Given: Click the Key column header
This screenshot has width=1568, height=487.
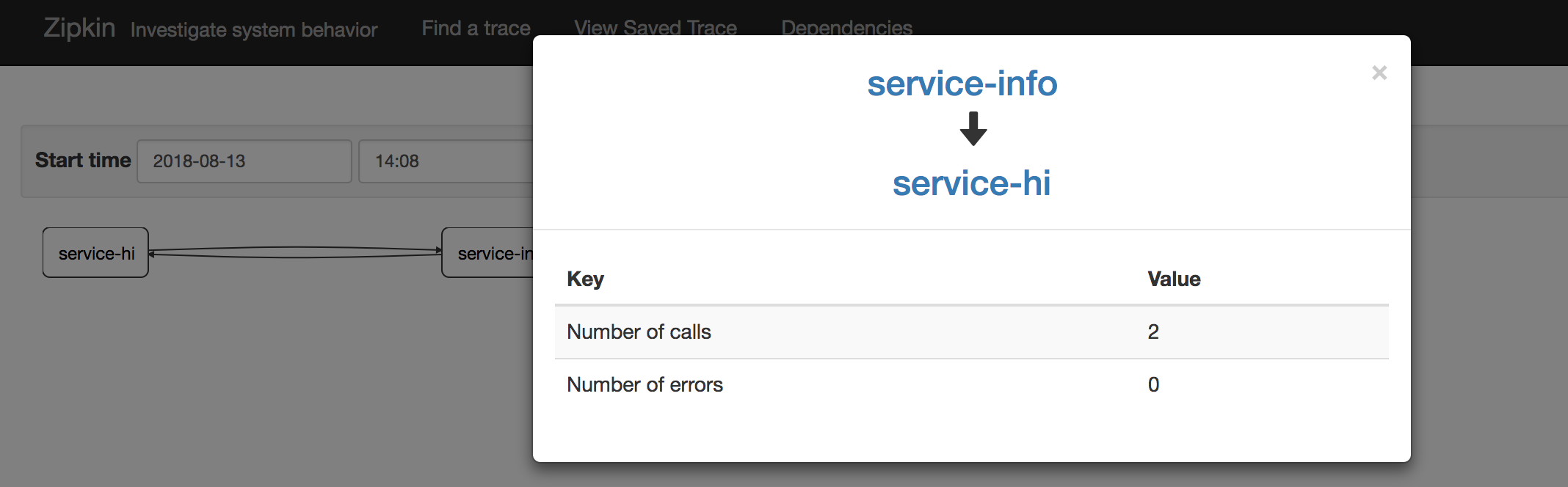Looking at the screenshot, I should point(585,279).
